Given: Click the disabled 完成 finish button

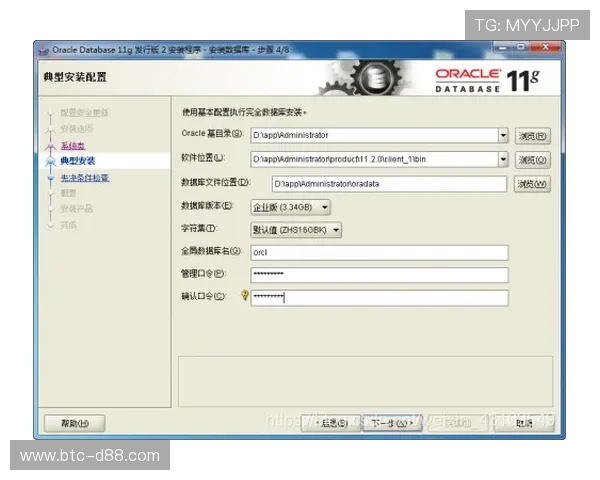Looking at the screenshot, I should pos(458,423).
